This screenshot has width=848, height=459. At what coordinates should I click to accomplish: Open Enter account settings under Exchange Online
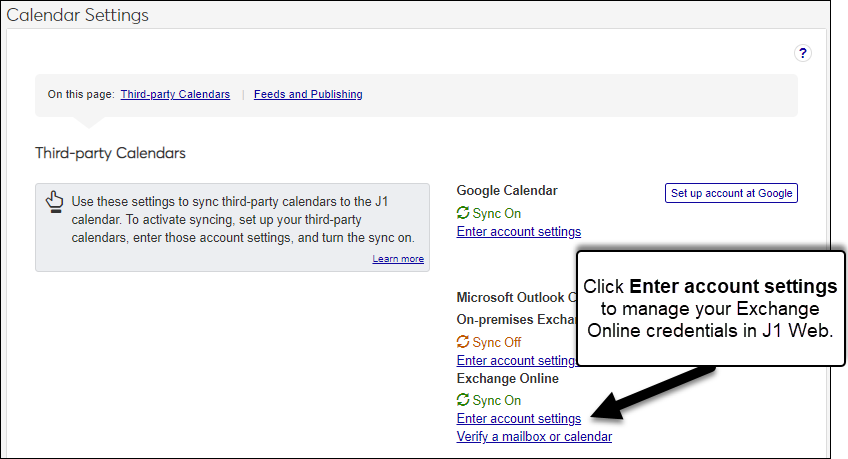(518, 419)
